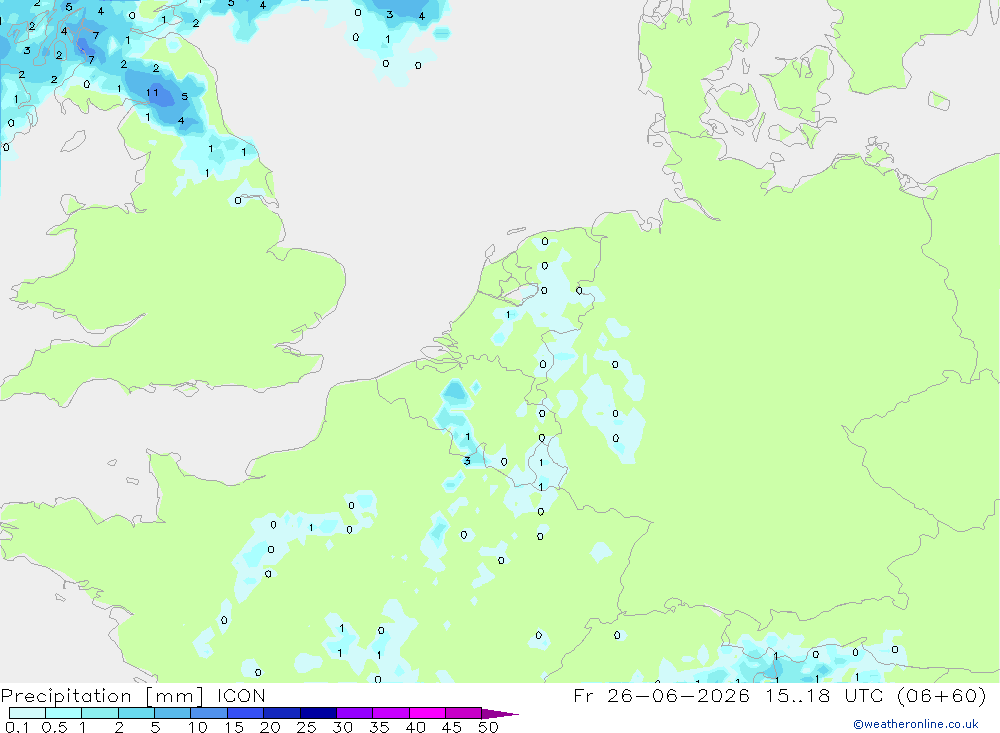Click the 'Fr 26-06-2026' date text
The image size is (1000, 733).
pyautogui.click(x=661, y=696)
